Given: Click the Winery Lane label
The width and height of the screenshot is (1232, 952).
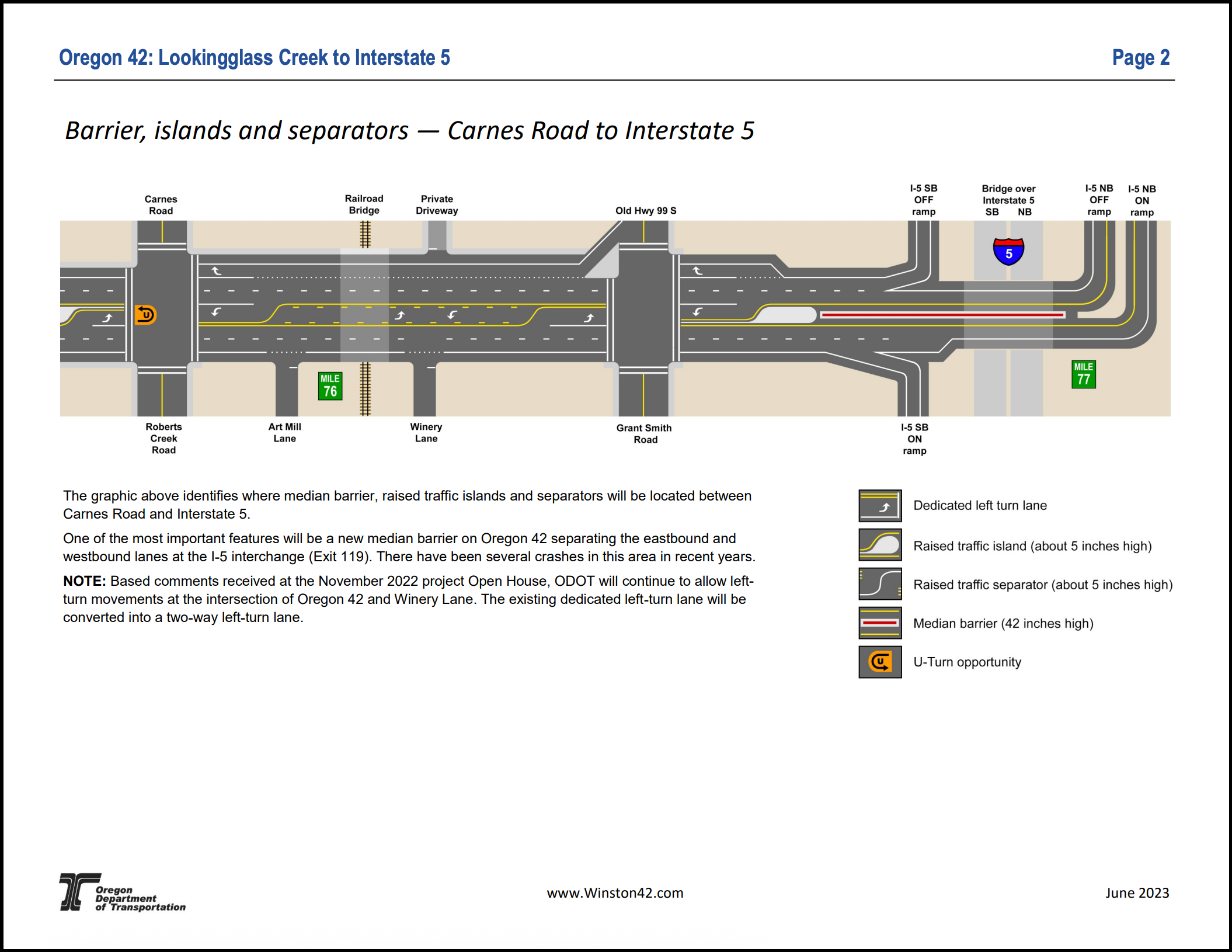Looking at the screenshot, I should click(x=426, y=433).
